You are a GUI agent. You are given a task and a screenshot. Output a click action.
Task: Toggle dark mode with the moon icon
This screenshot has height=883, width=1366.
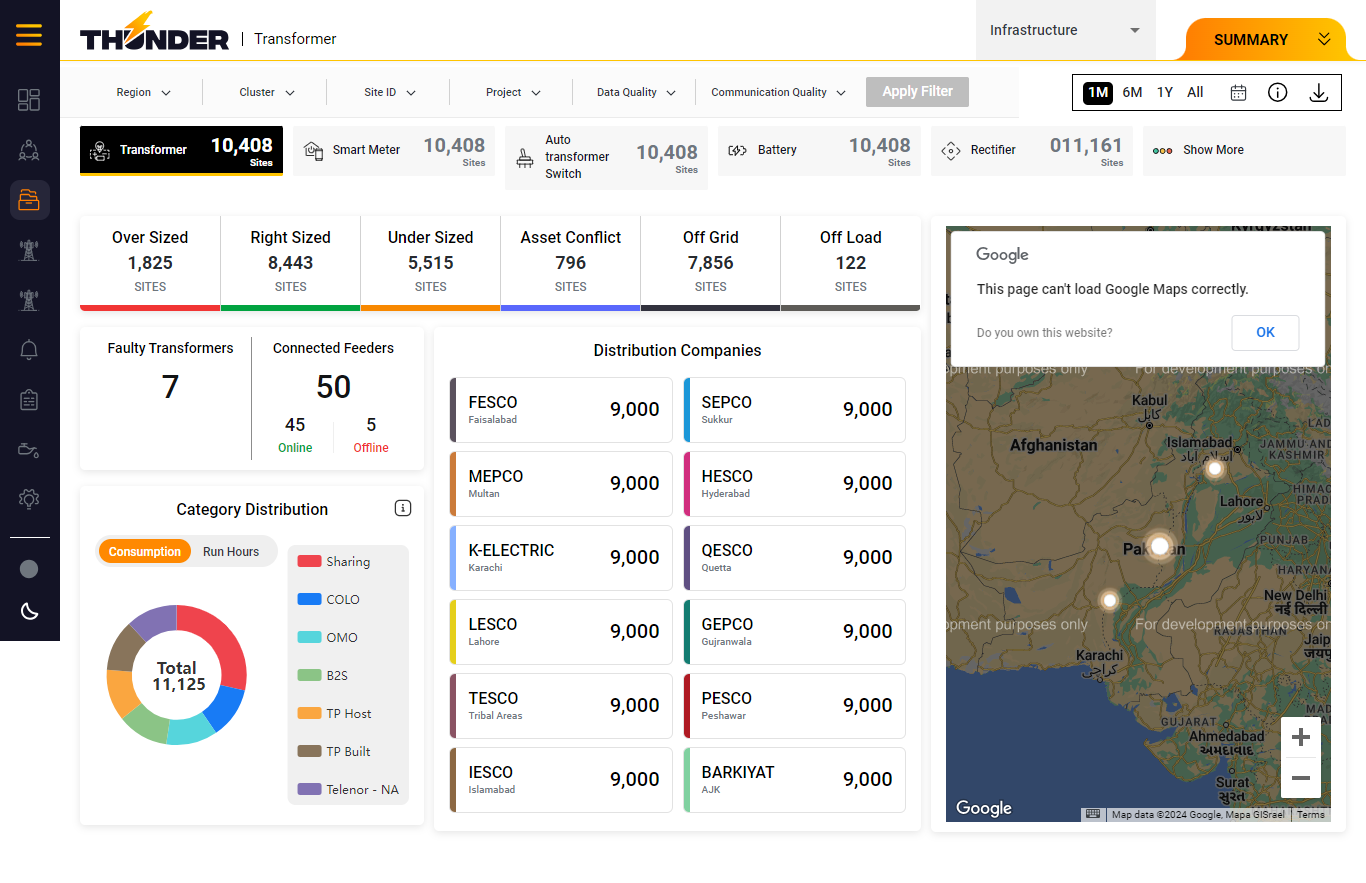(29, 611)
